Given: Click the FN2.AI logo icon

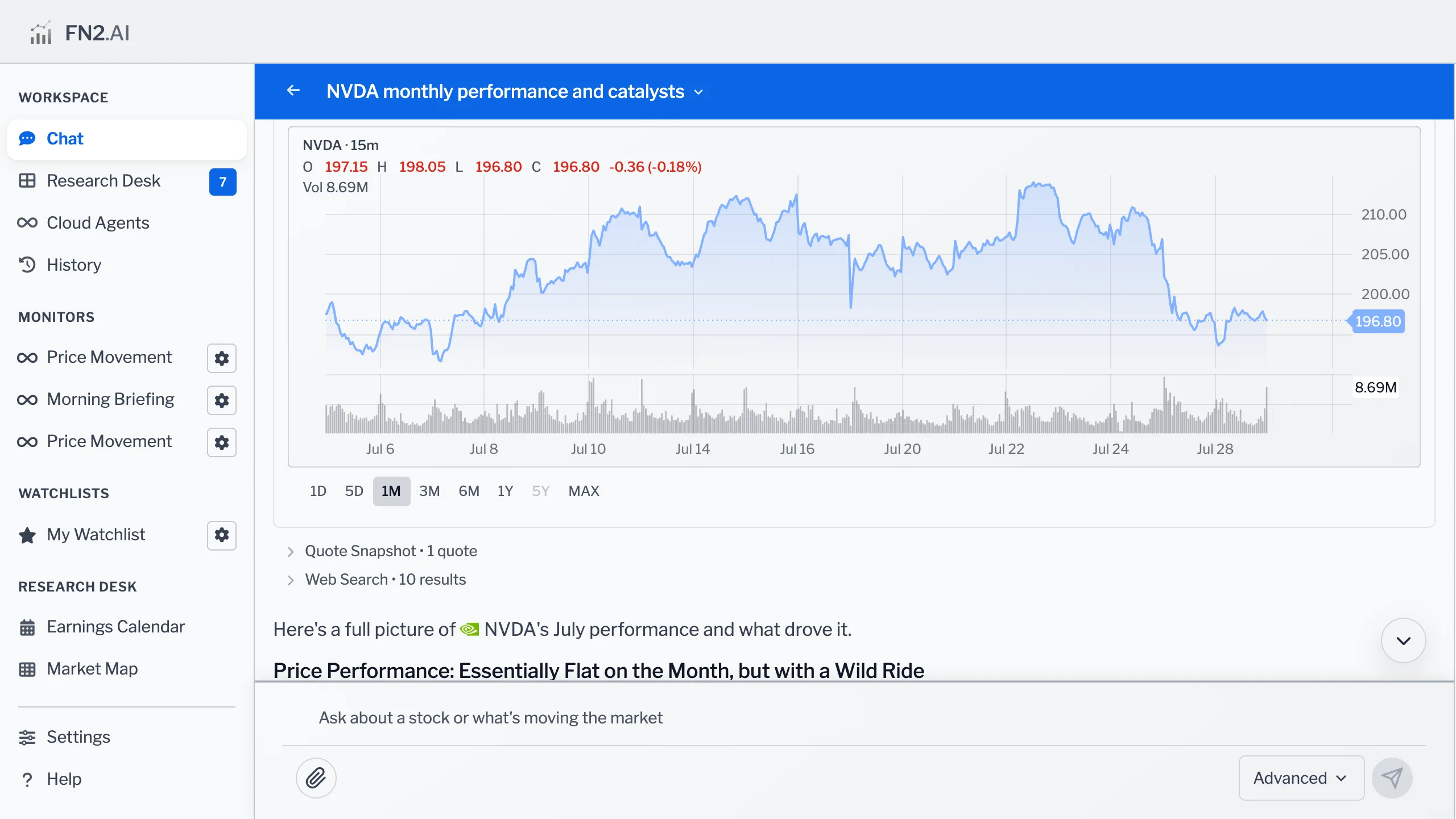Looking at the screenshot, I should coord(40,33).
